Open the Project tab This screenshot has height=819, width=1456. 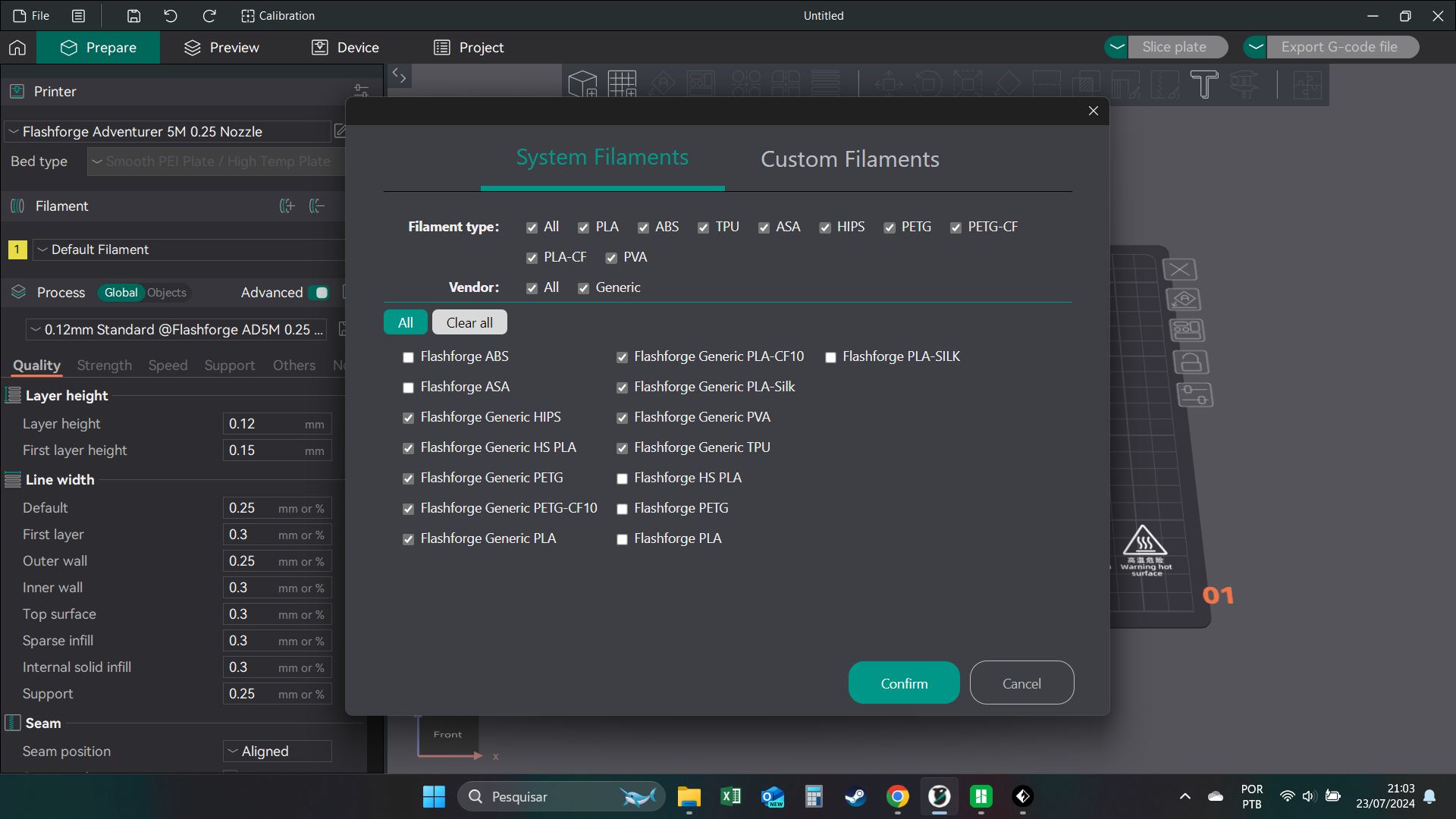click(x=469, y=48)
